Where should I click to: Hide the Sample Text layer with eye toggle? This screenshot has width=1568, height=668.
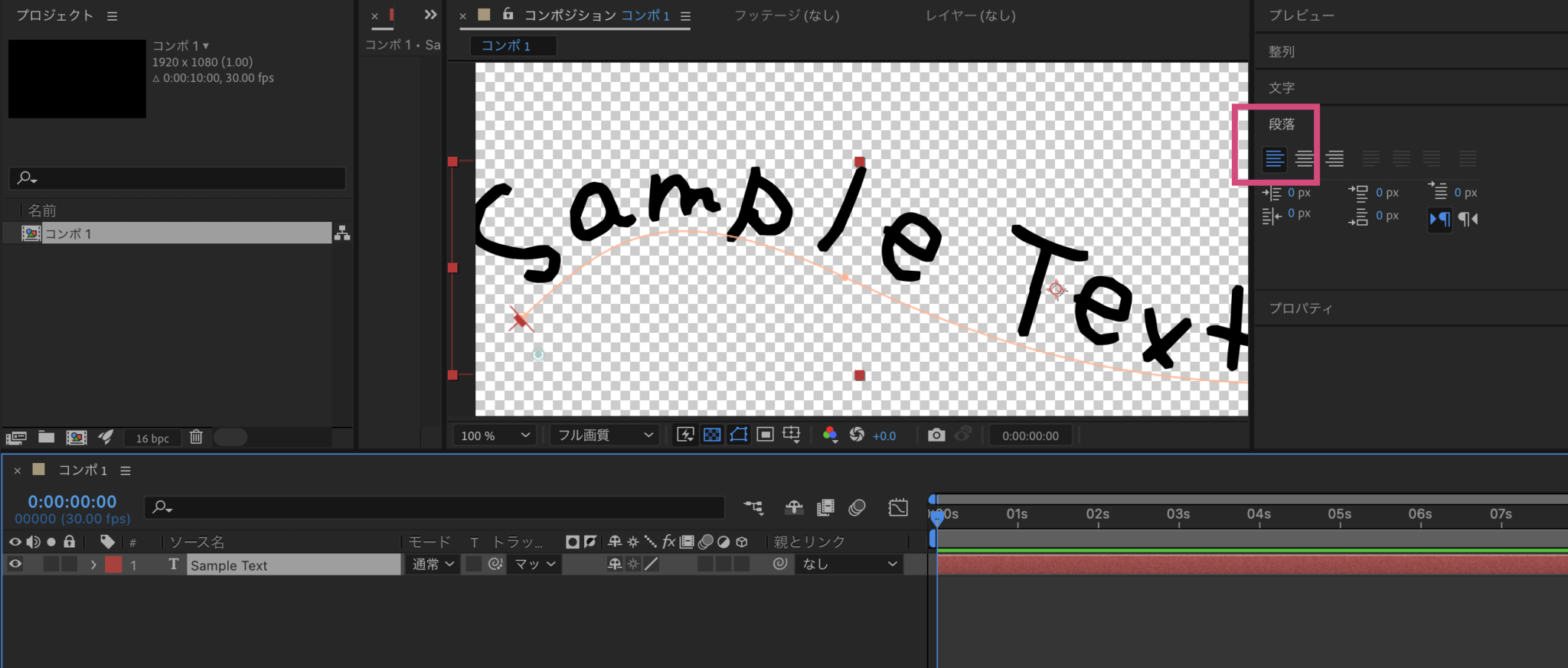pyautogui.click(x=15, y=565)
